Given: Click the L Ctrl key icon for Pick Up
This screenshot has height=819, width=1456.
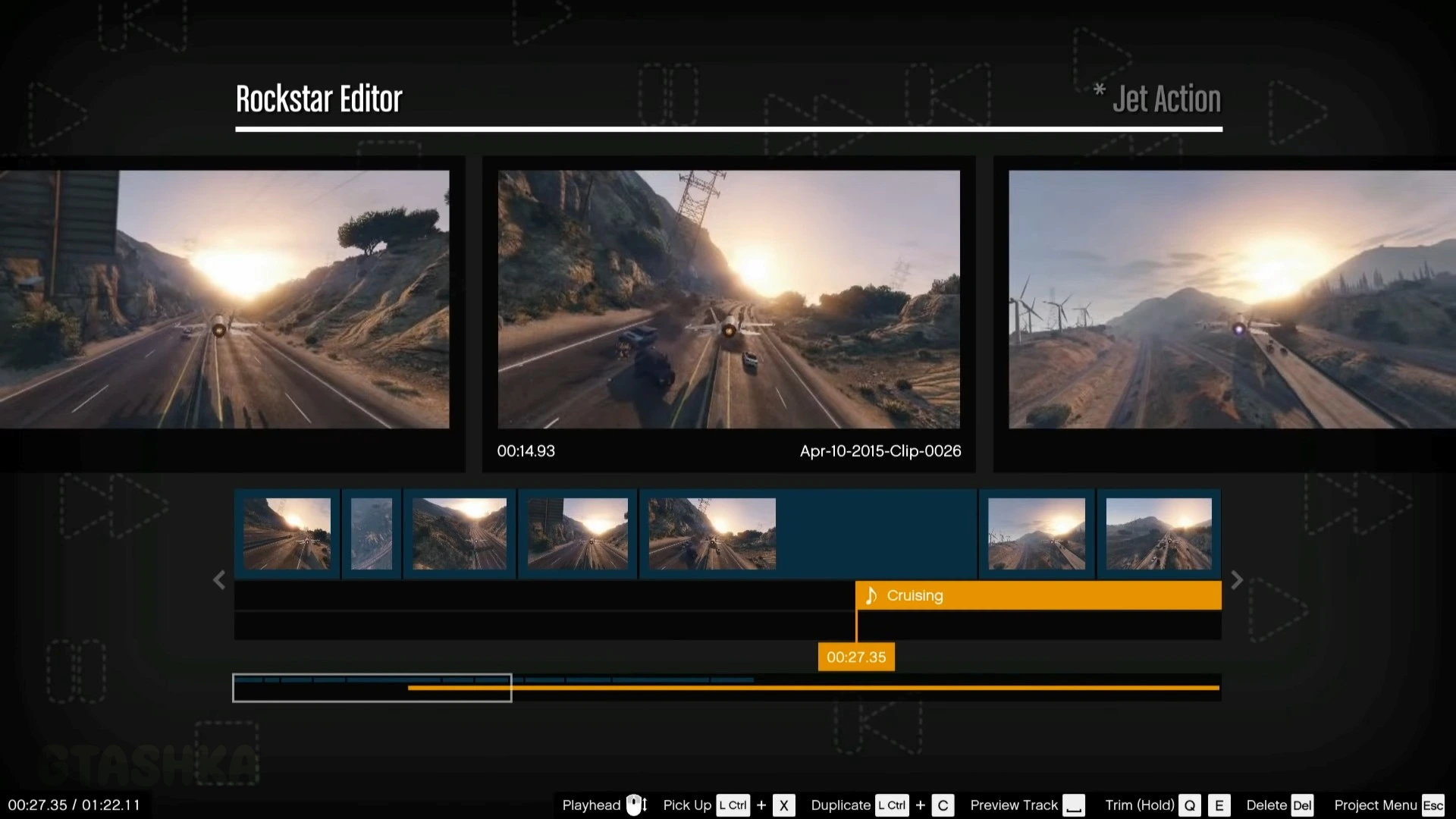Looking at the screenshot, I should [x=733, y=805].
